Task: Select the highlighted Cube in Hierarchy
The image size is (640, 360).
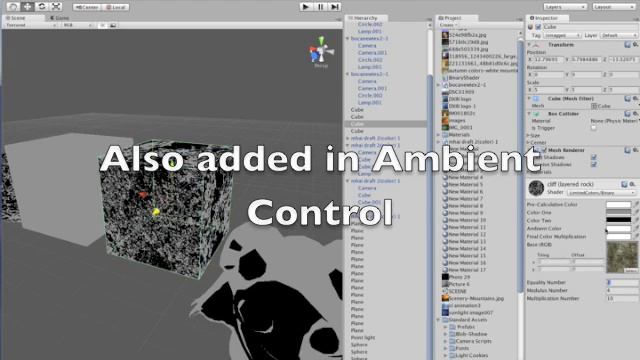Action: point(386,124)
